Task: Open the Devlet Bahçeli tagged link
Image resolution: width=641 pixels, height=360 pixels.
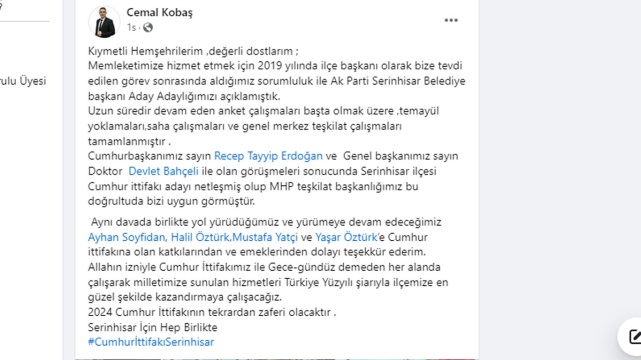Action: coord(163,171)
